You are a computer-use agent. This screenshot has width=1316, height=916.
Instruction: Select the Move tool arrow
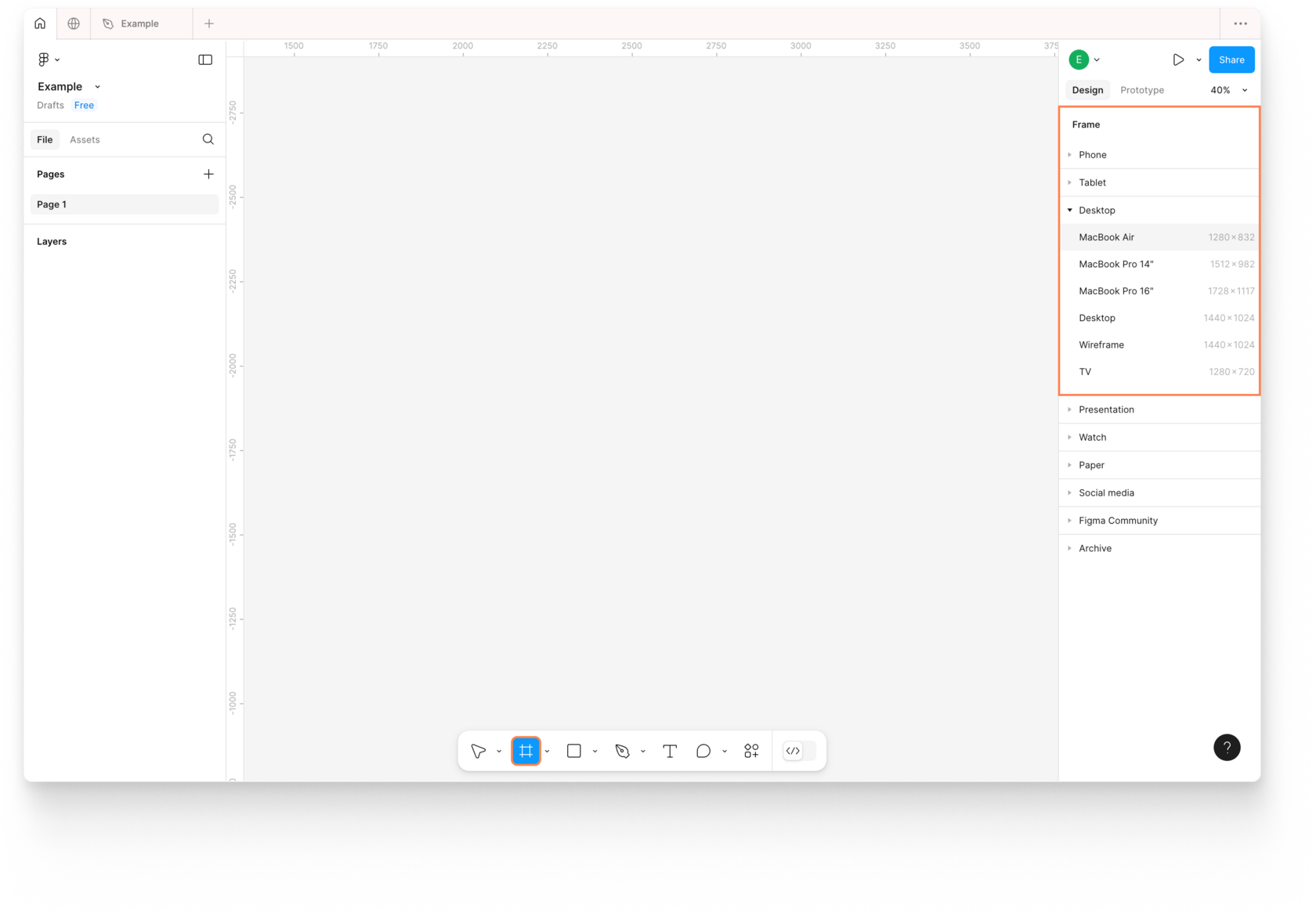click(x=478, y=751)
